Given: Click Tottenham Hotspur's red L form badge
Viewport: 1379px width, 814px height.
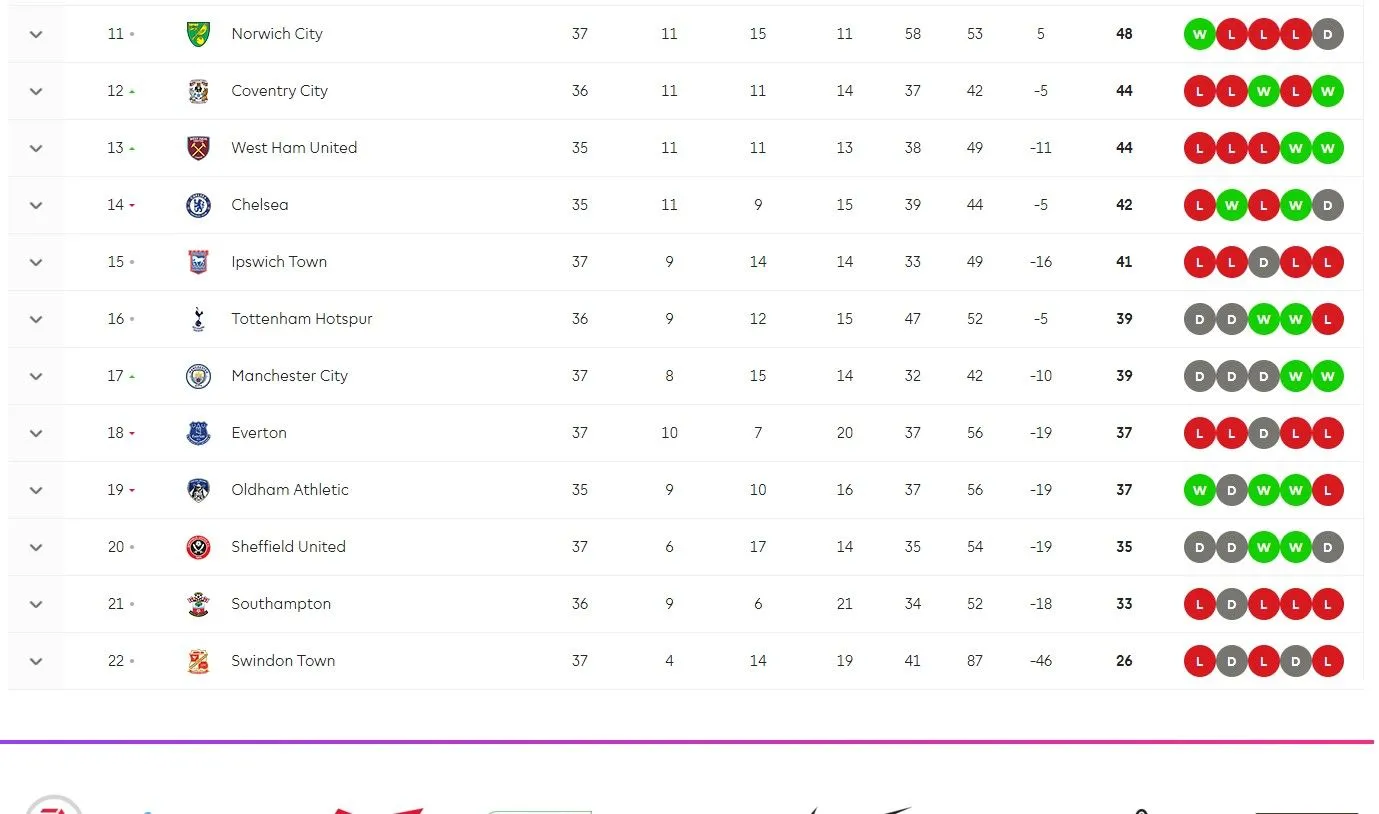Looking at the screenshot, I should 1328,319.
